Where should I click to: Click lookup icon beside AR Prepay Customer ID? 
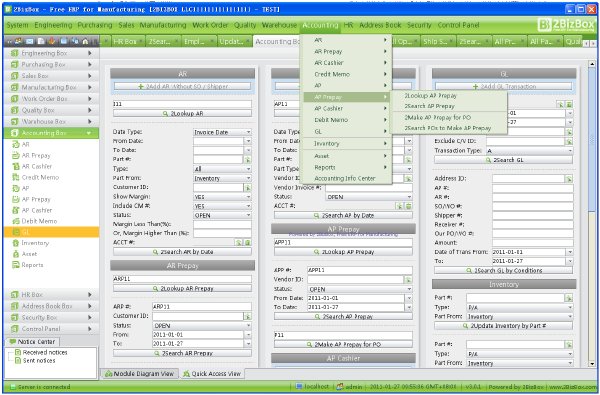[248, 316]
